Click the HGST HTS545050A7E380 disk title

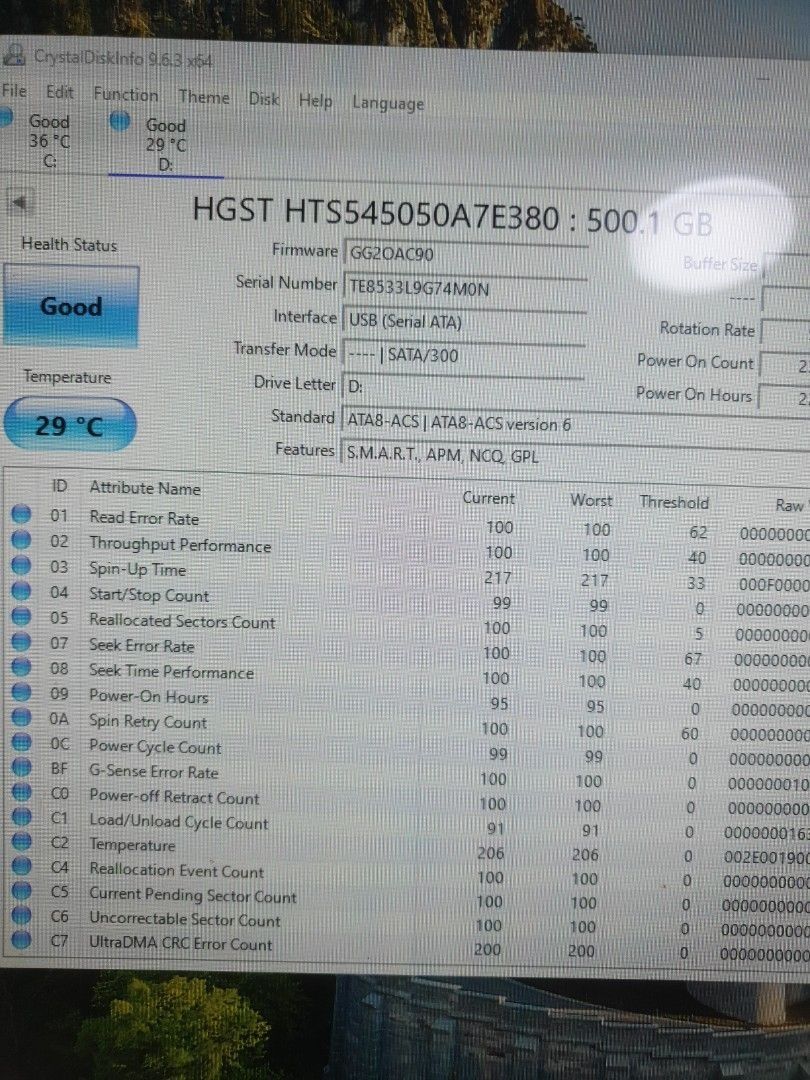click(453, 215)
